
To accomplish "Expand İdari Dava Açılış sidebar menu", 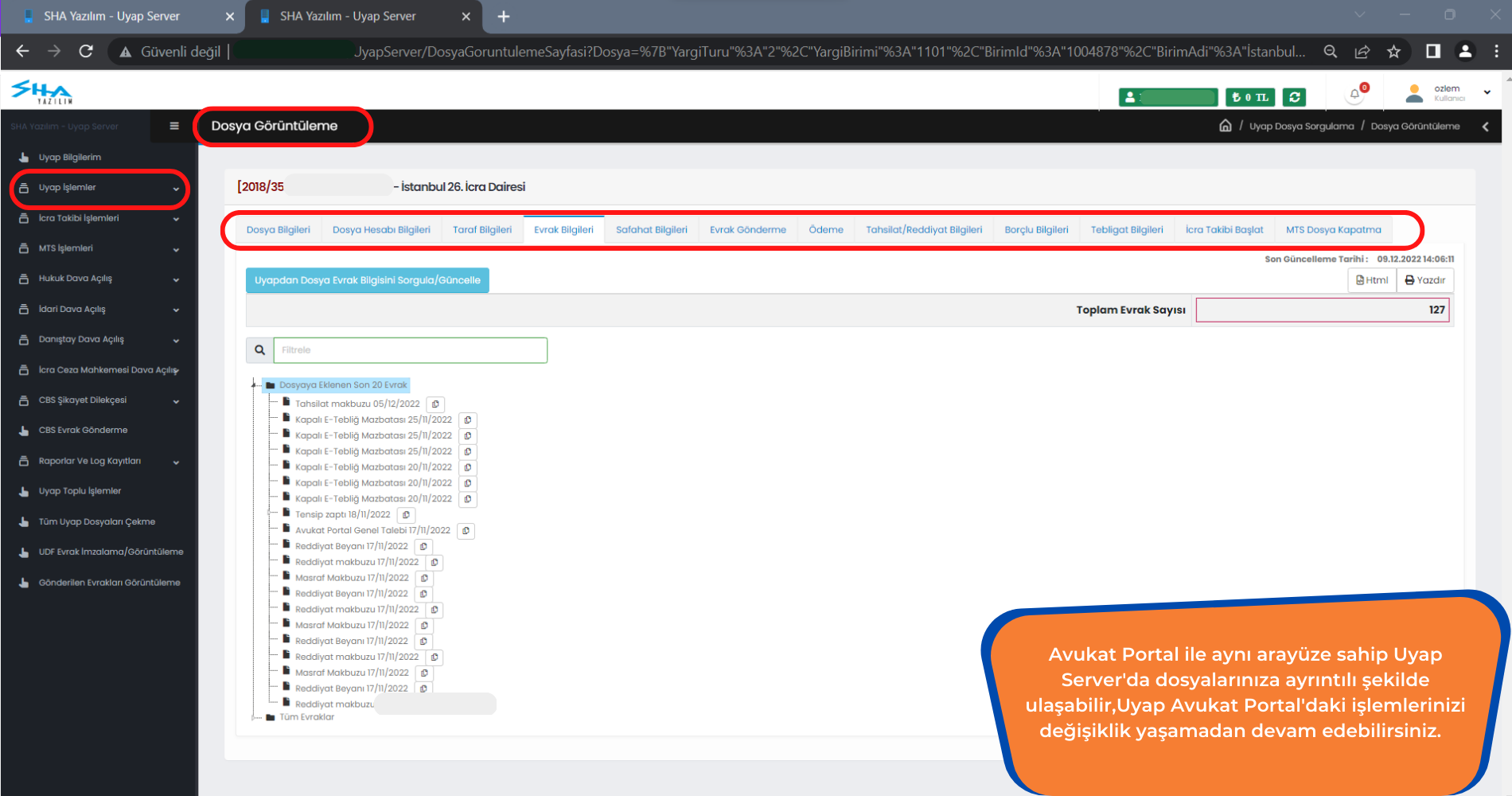I will pyautogui.click(x=99, y=309).
